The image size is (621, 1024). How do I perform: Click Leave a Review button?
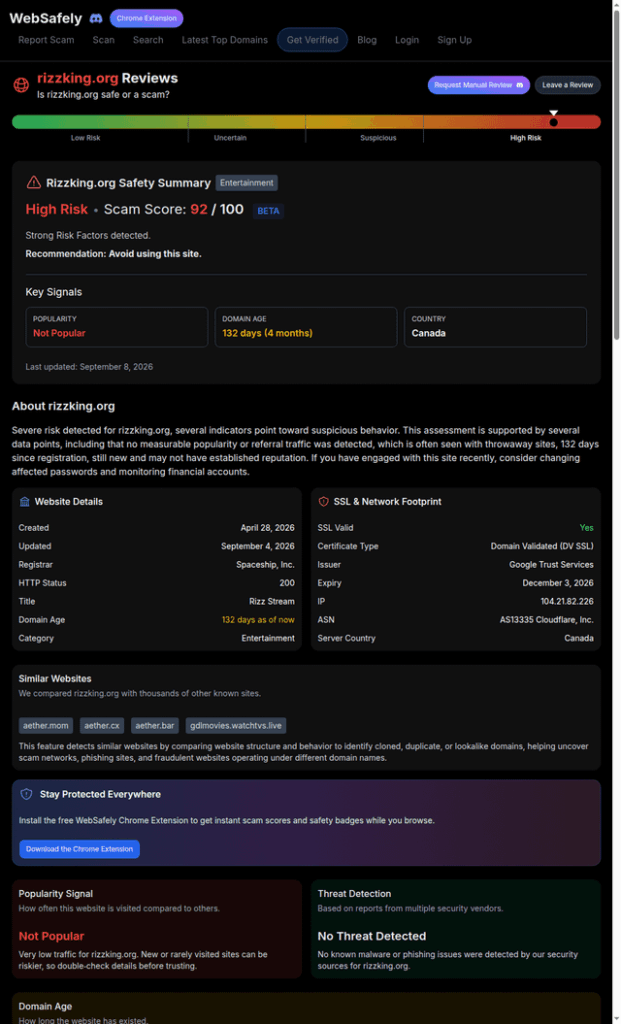pos(567,85)
